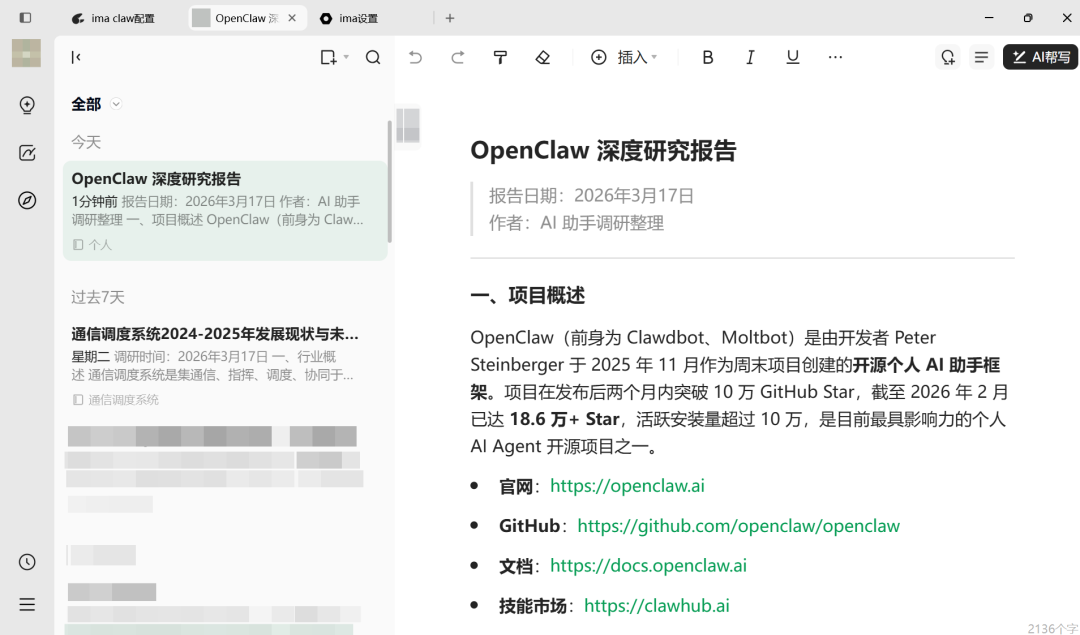Switch to the ima claw配置 tab
The height and width of the screenshot is (635, 1080).
pos(114,19)
